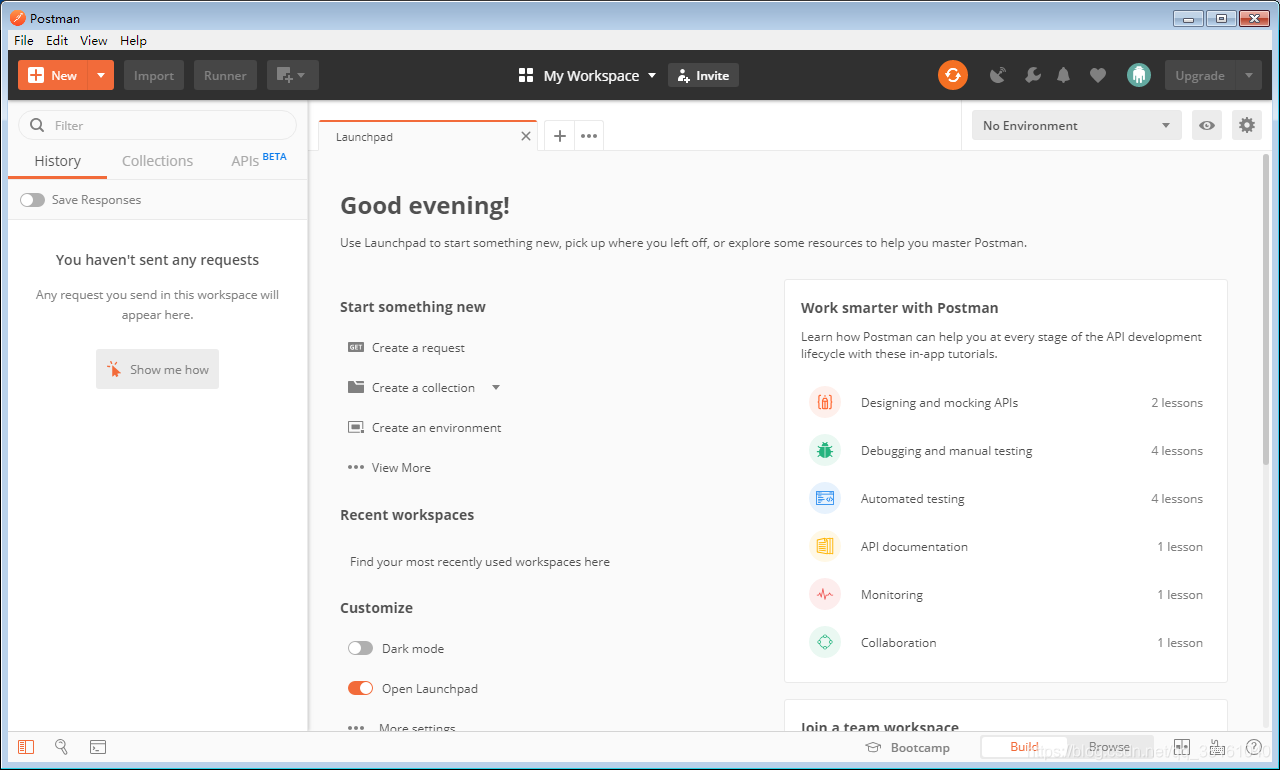Open the user avatar menu
This screenshot has width=1280, height=770.
pos(1138,75)
